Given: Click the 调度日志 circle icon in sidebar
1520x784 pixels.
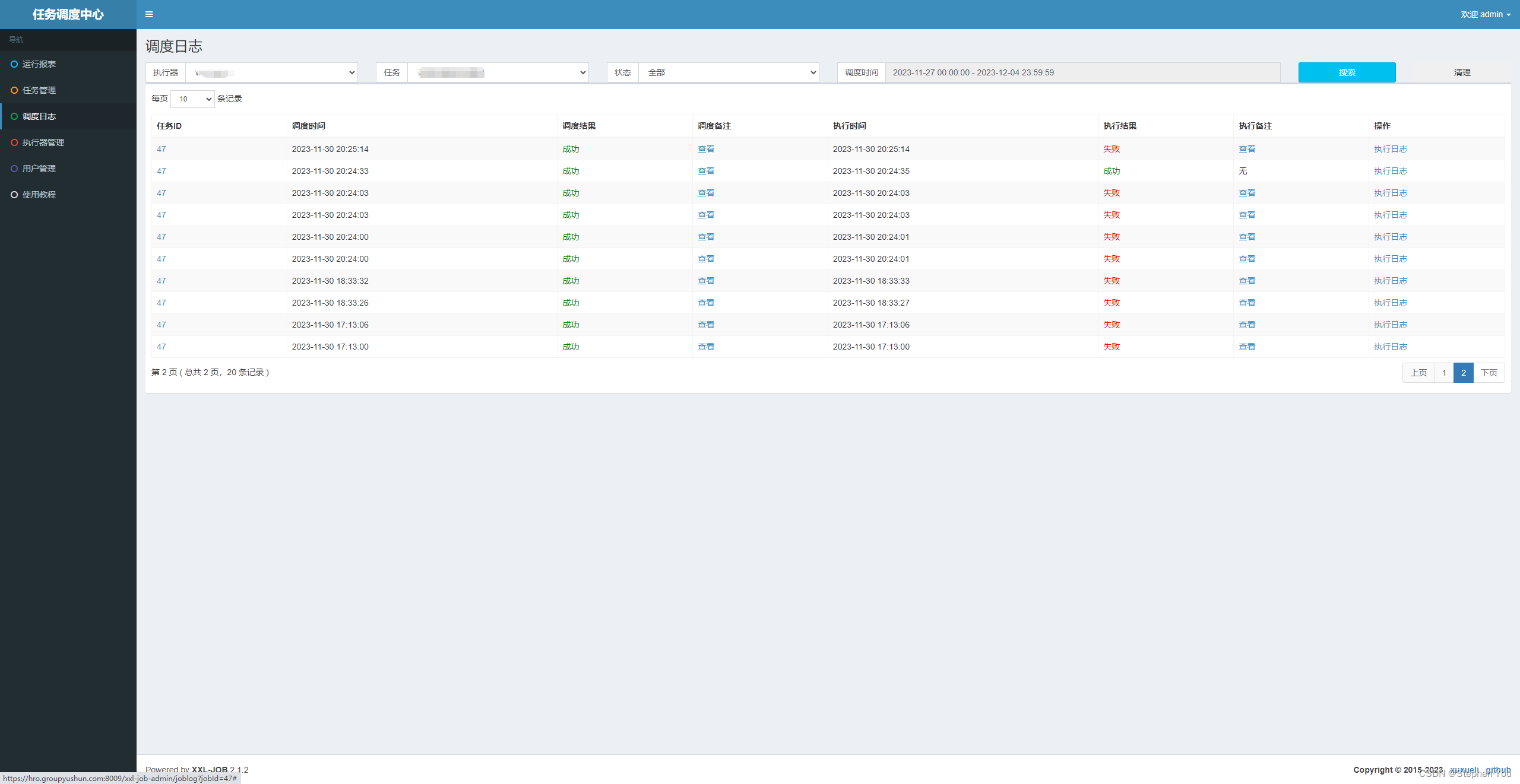Looking at the screenshot, I should [x=14, y=116].
